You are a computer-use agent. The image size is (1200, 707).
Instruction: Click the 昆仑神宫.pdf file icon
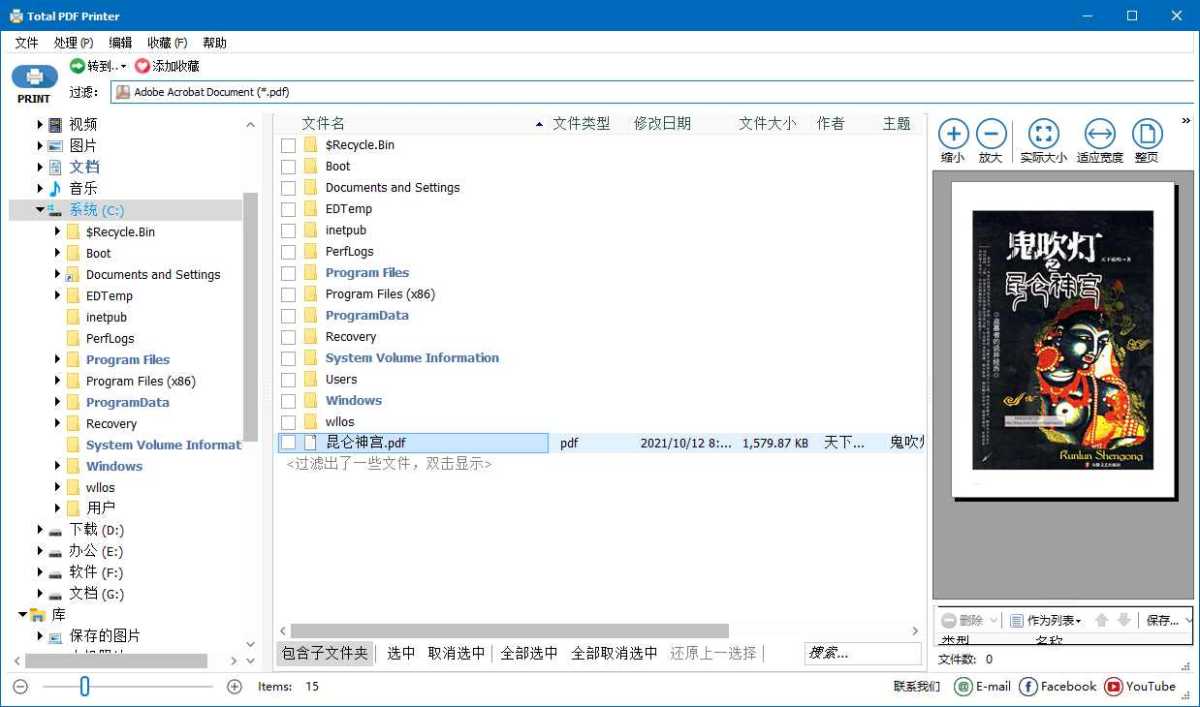(310, 442)
